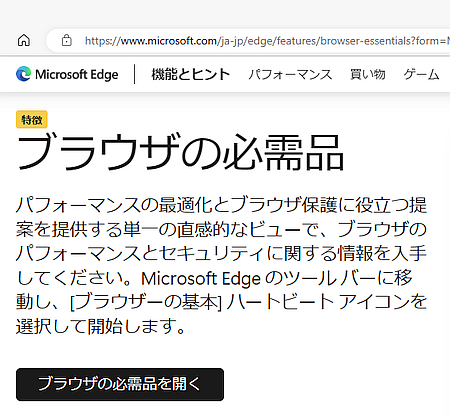Click the yellow 特徴 badge
450x418 pixels.
(32, 119)
